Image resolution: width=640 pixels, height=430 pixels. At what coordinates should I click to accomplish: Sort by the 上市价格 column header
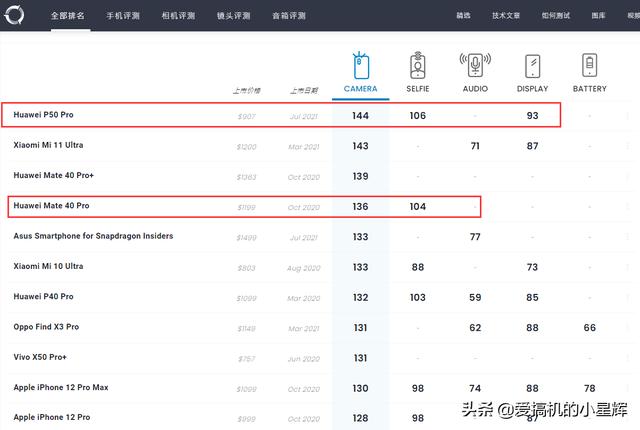pyautogui.click(x=247, y=91)
